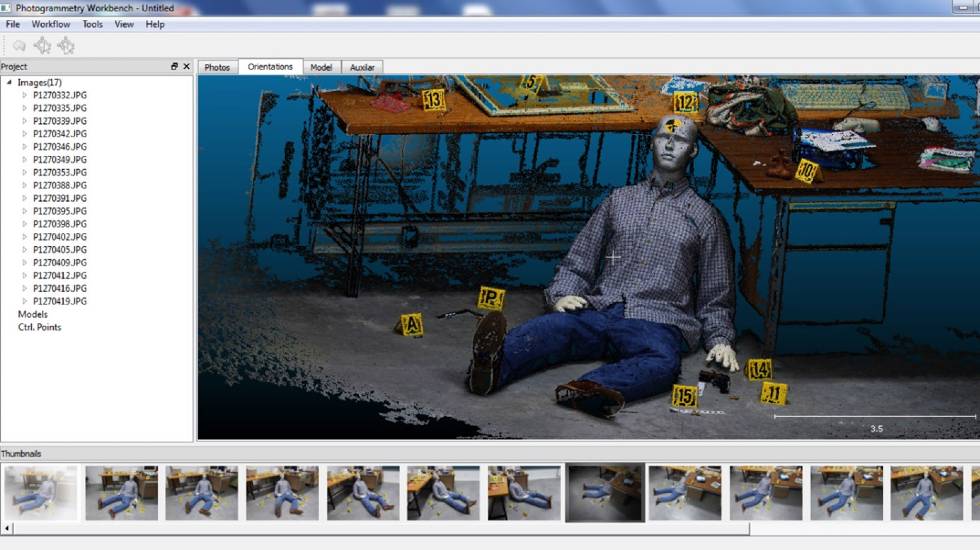This screenshot has height=550, width=980.
Task: Open the Auxilar tab
Action: point(362,67)
